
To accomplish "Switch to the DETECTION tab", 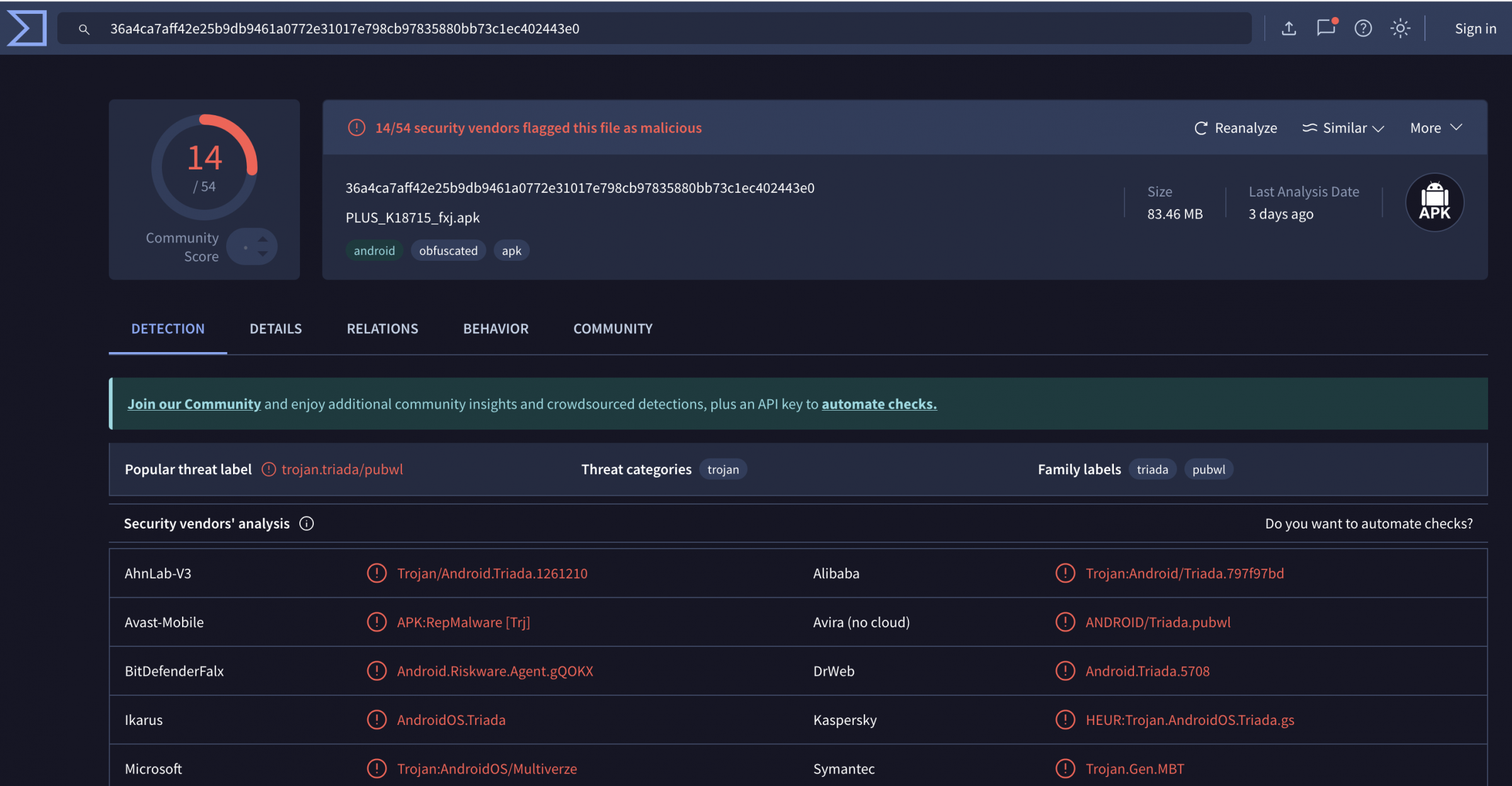I will (x=168, y=329).
